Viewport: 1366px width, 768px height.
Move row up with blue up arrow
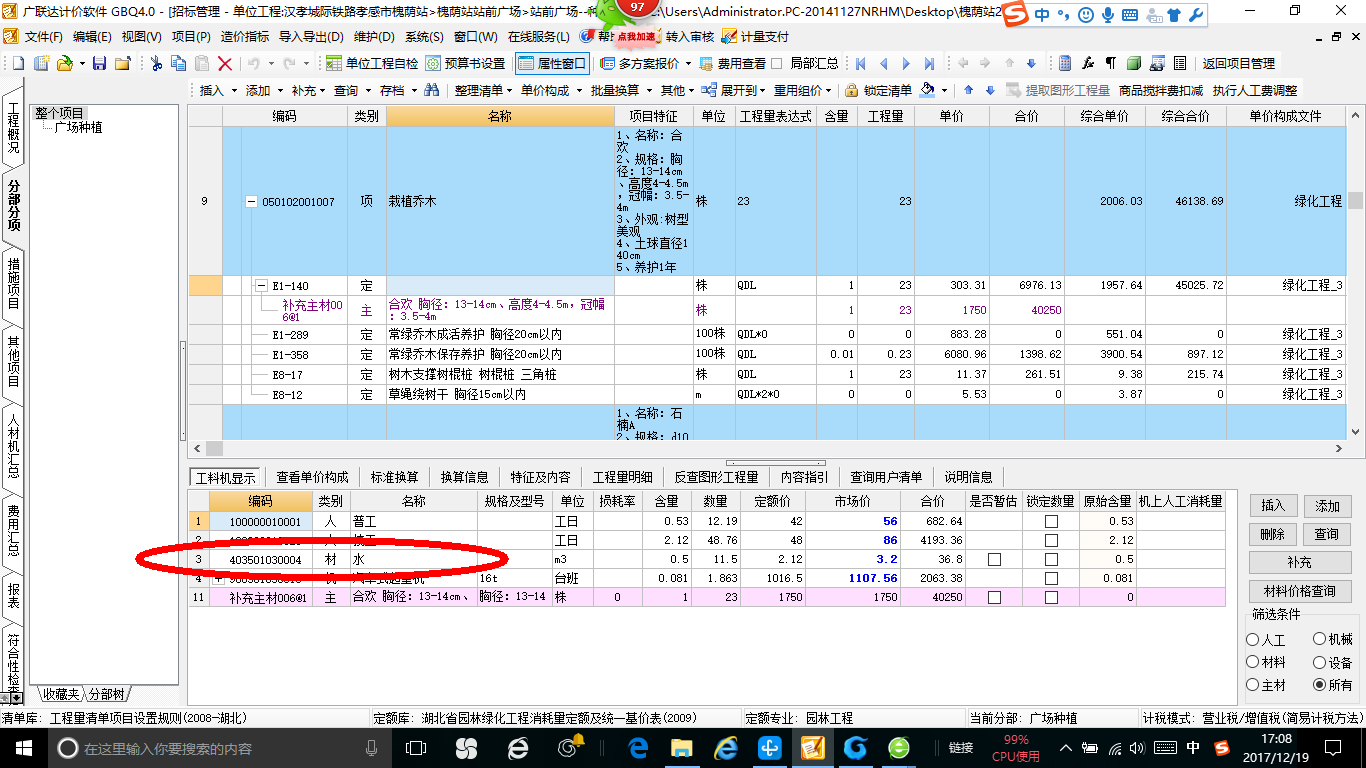[x=968, y=90]
